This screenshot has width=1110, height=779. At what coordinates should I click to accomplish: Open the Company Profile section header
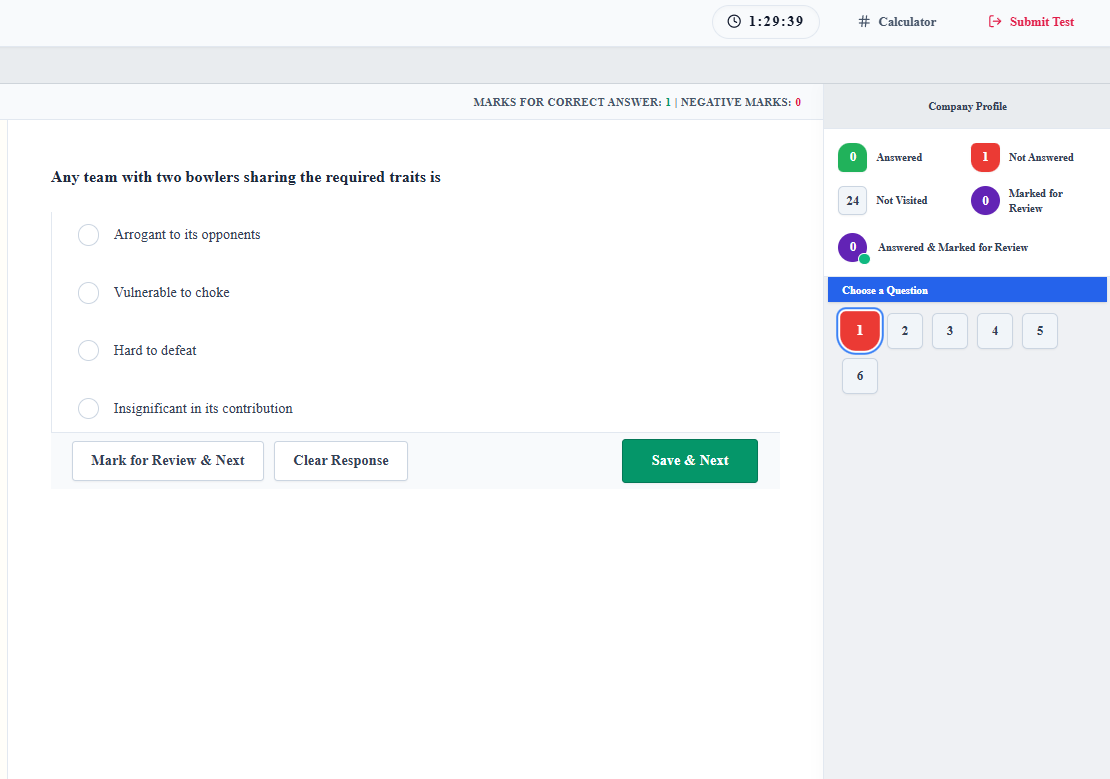(x=967, y=106)
